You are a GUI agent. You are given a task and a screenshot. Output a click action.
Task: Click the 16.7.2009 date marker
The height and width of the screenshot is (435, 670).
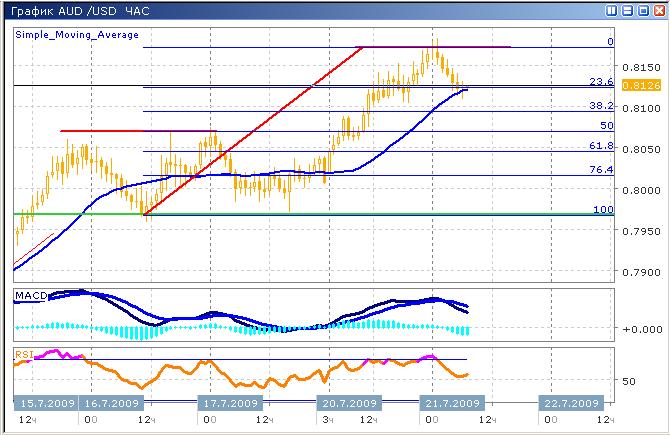click(111, 403)
